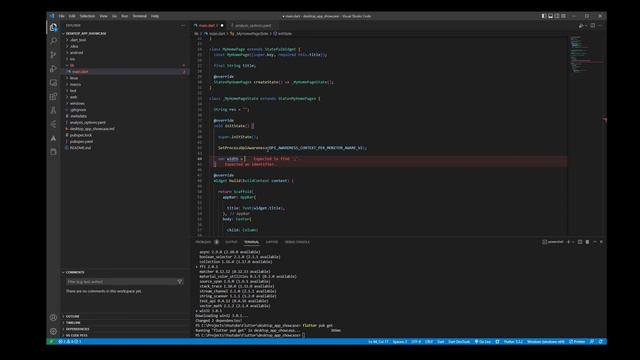
Task: Open the Accounts icon in the activity bar
Action: point(53,318)
